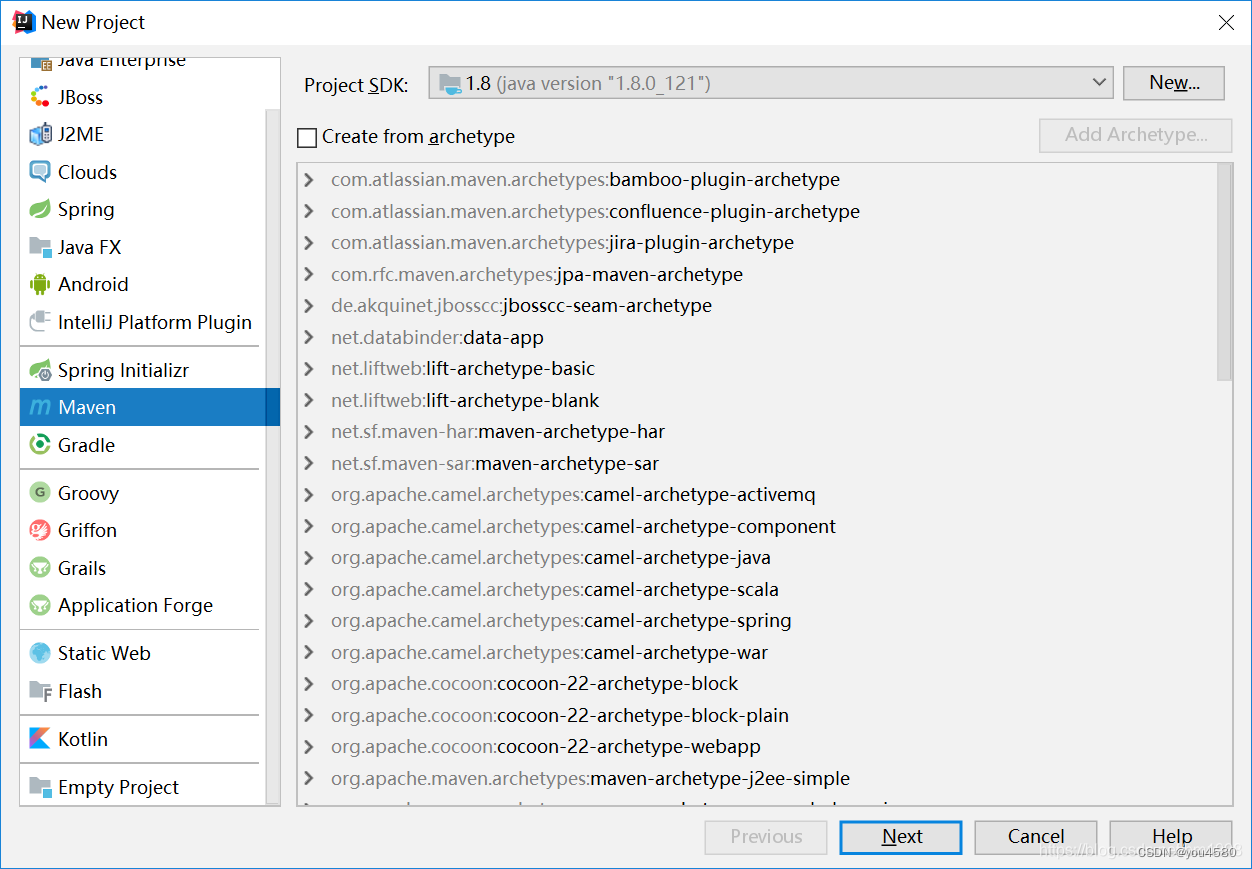Click the Next button

click(x=901, y=837)
